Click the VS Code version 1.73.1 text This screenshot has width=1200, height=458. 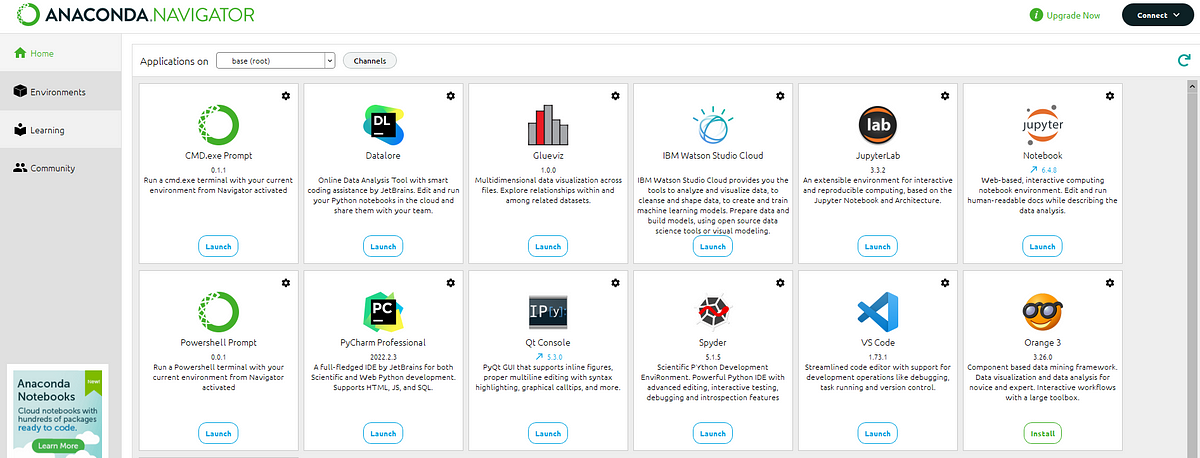coord(877,357)
